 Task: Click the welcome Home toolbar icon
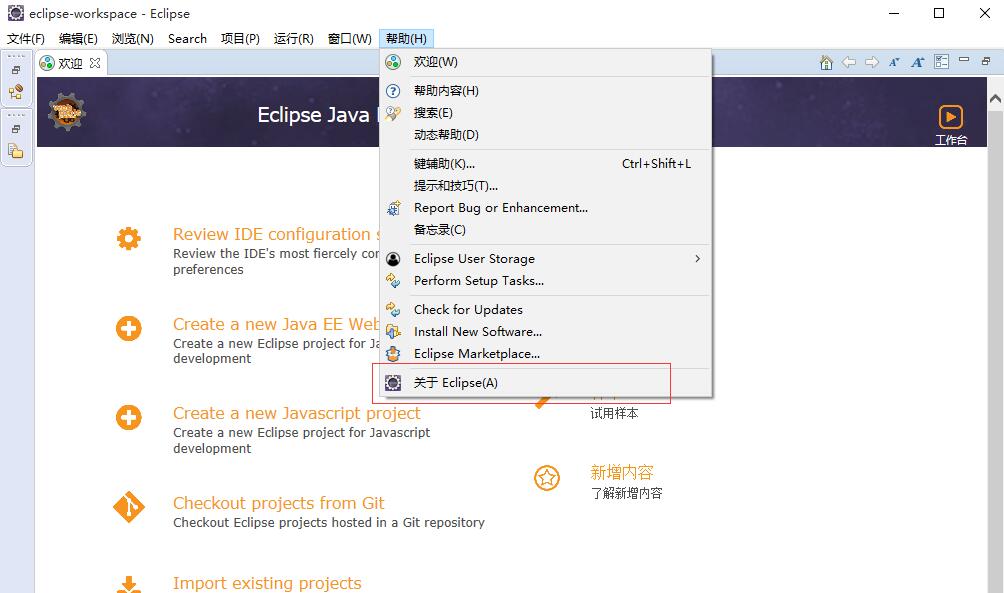826,62
